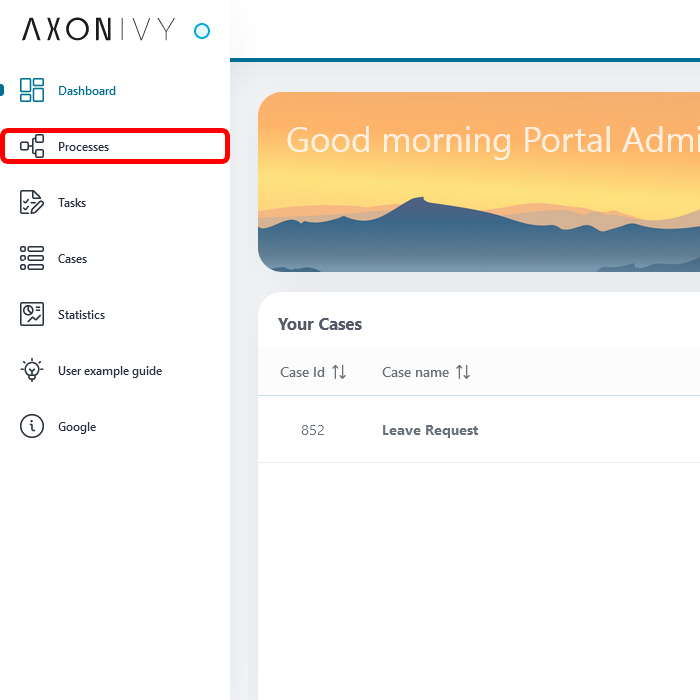Screen dimensions: 700x700
Task: Click the Dashboard grid icon
Action: point(32,90)
